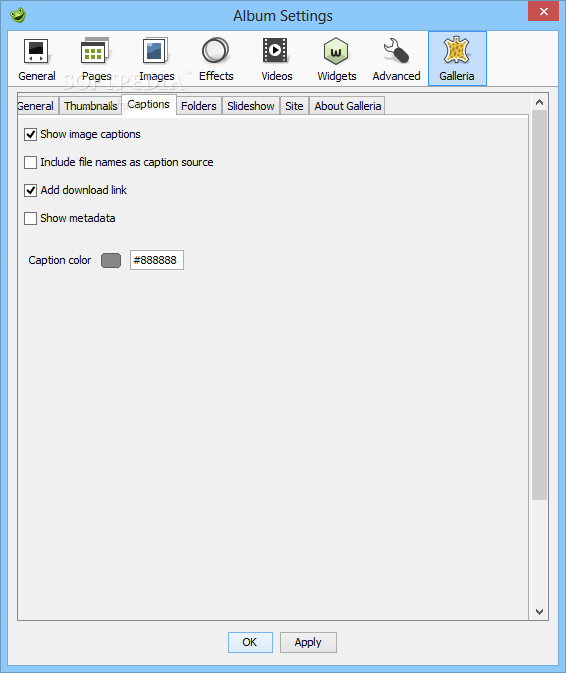
Task: Open the Pages settings section
Action: (x=96, y=59)
